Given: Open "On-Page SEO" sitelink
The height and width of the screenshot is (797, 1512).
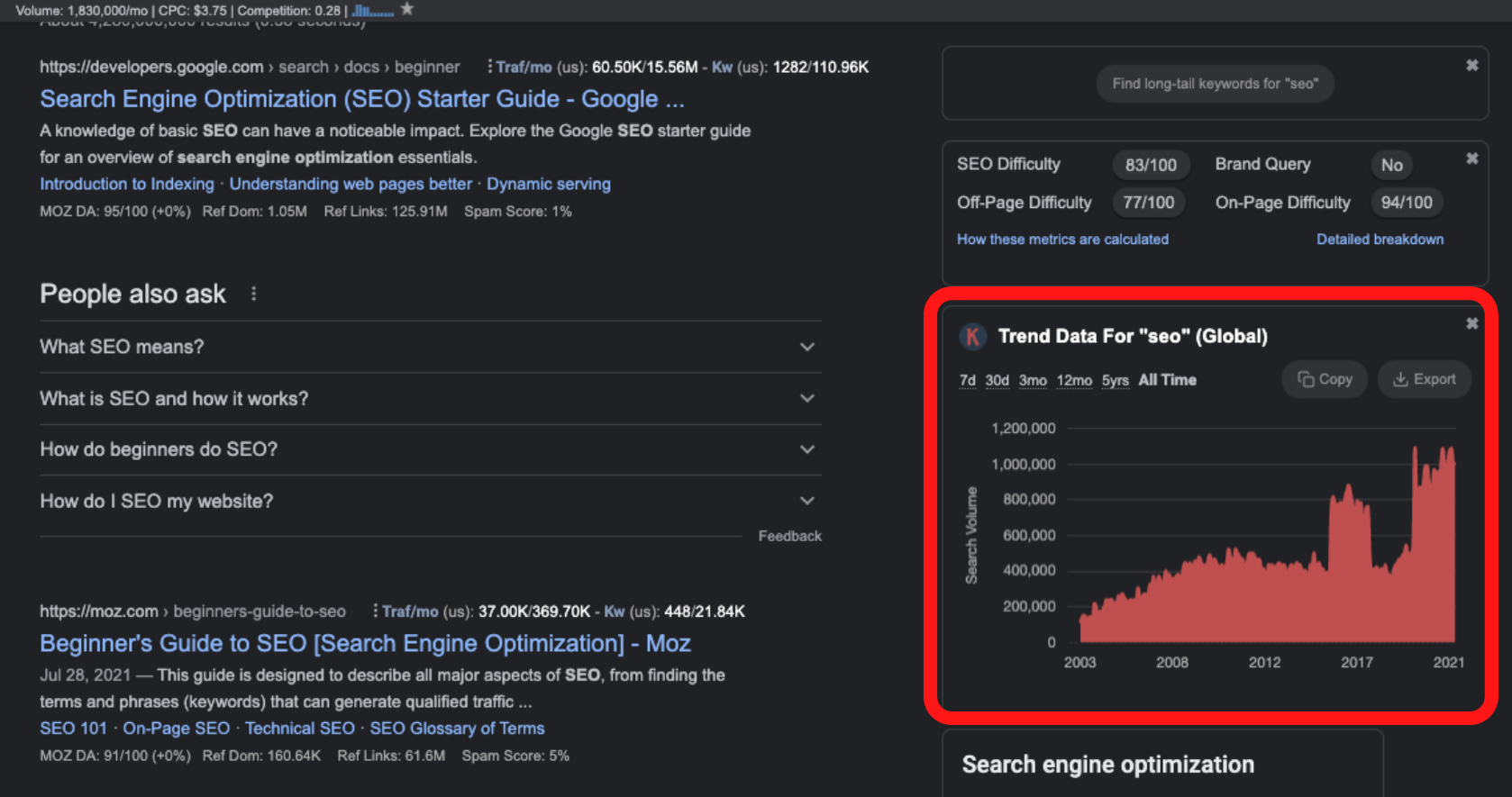Looking at the screenshot, I should pos(177,728).
